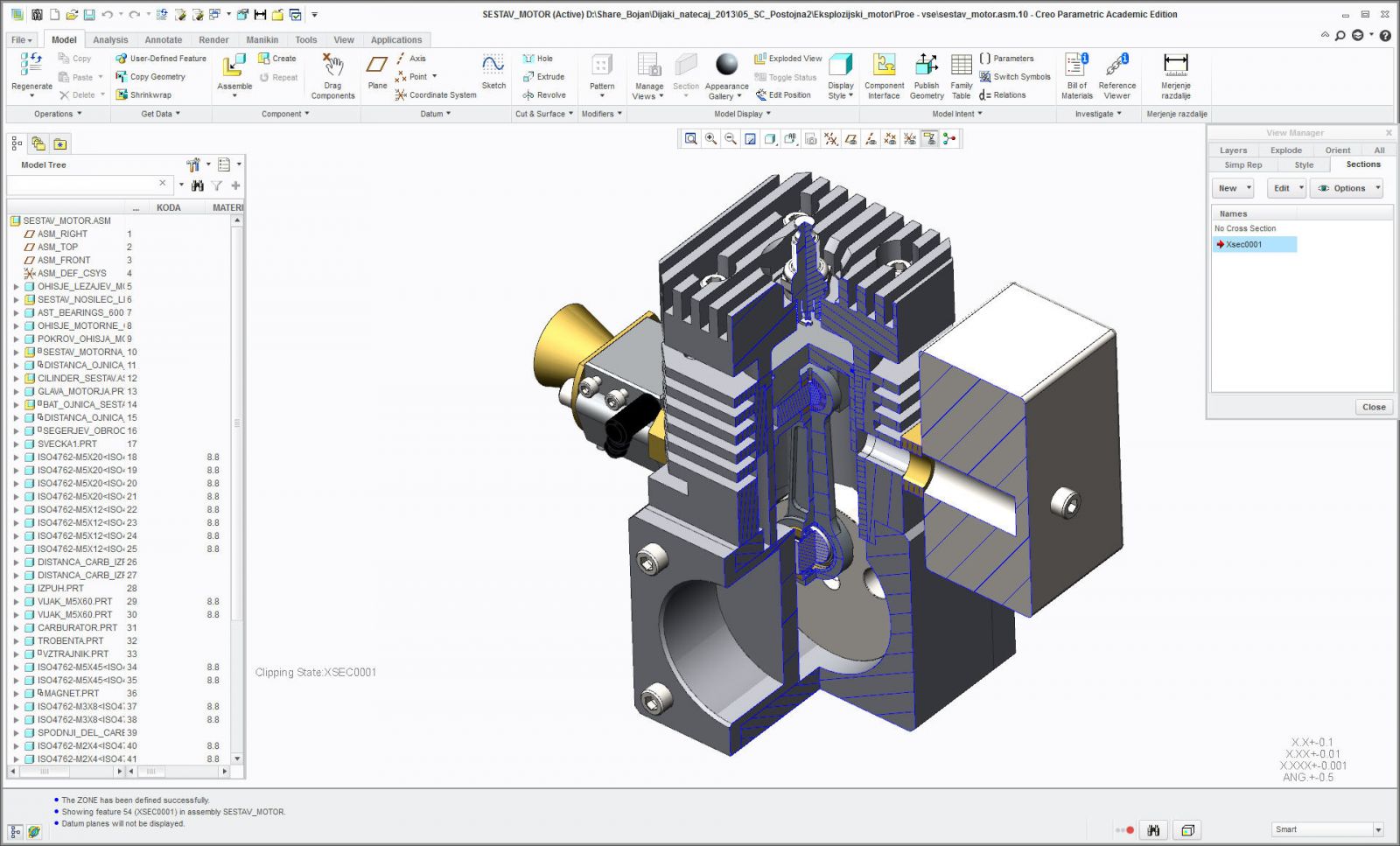Image resolution: width=1400 pixels, height=846 pixels.
Task: Click the Refit icon in the graphics toolbar
Action: [691, 139]
